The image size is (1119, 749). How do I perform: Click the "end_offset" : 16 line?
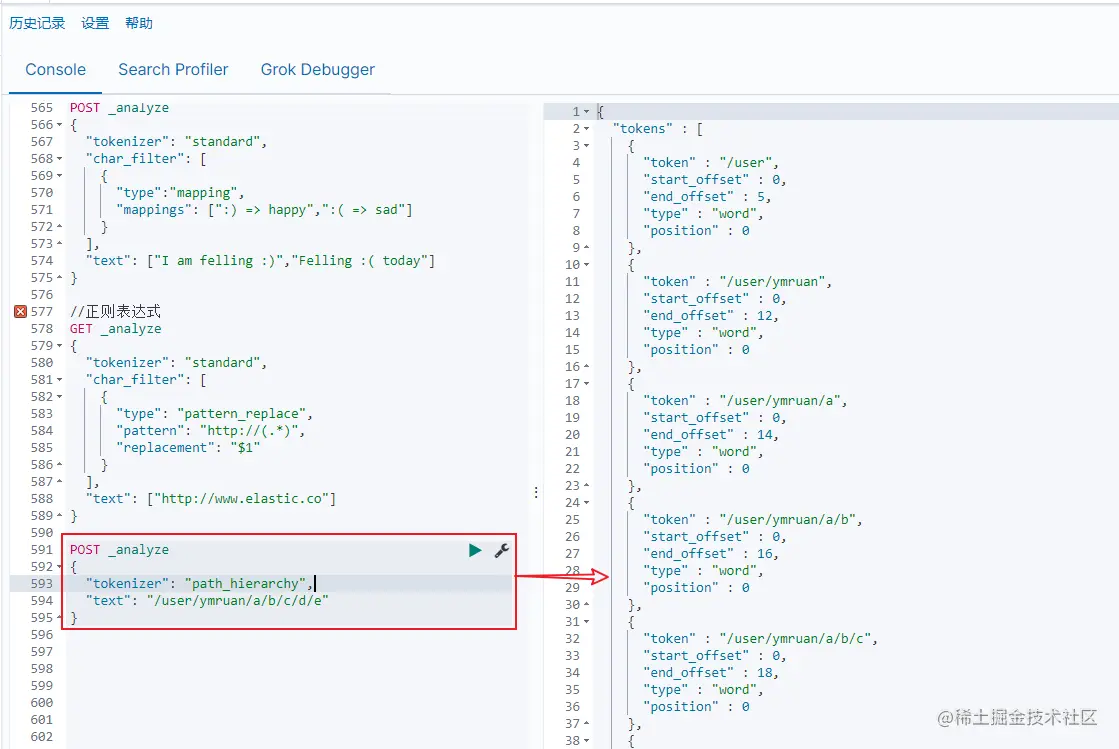click(711, 554)
